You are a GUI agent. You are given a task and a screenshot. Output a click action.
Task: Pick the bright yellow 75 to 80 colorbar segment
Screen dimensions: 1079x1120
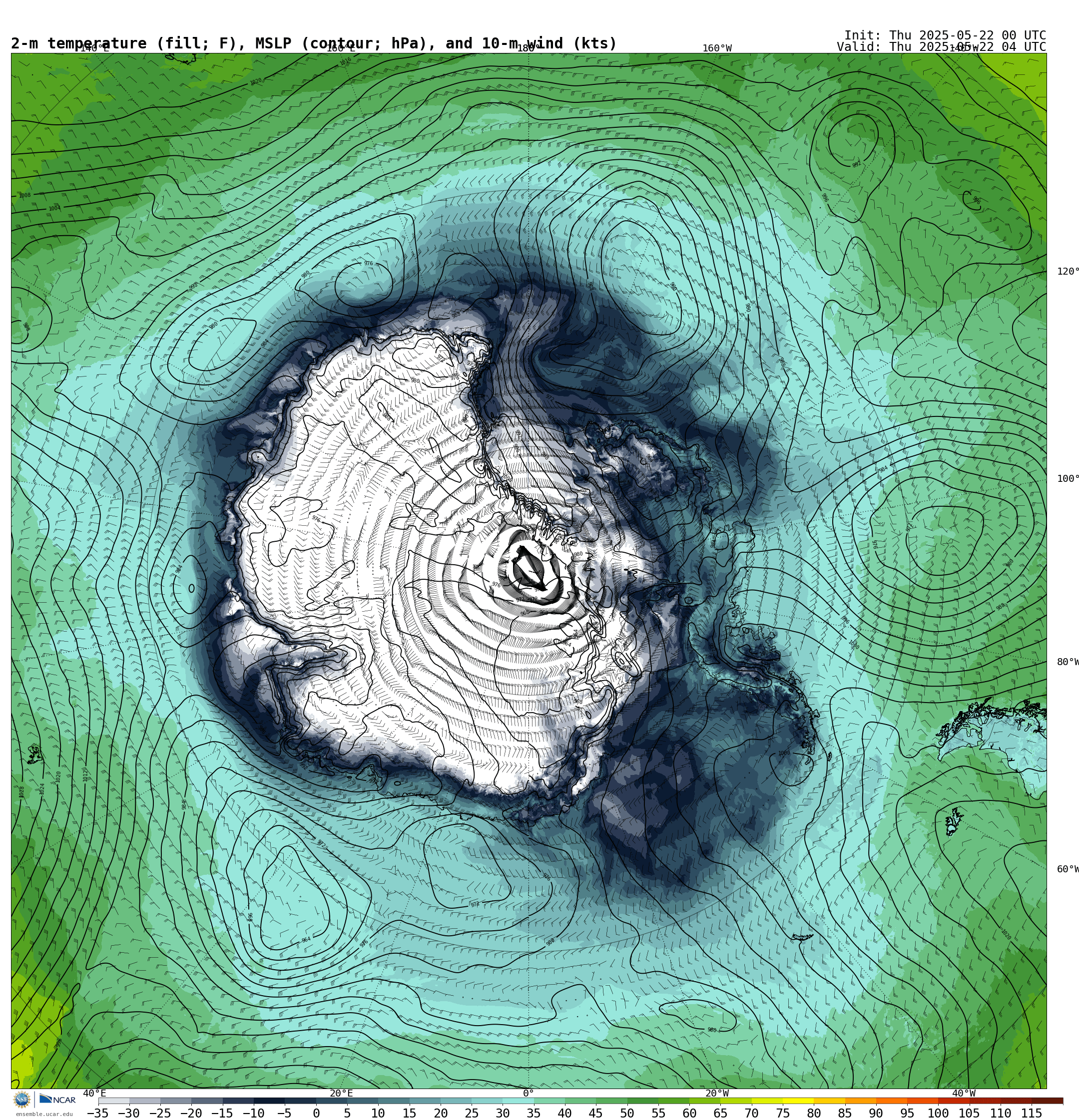(798, 1101)
